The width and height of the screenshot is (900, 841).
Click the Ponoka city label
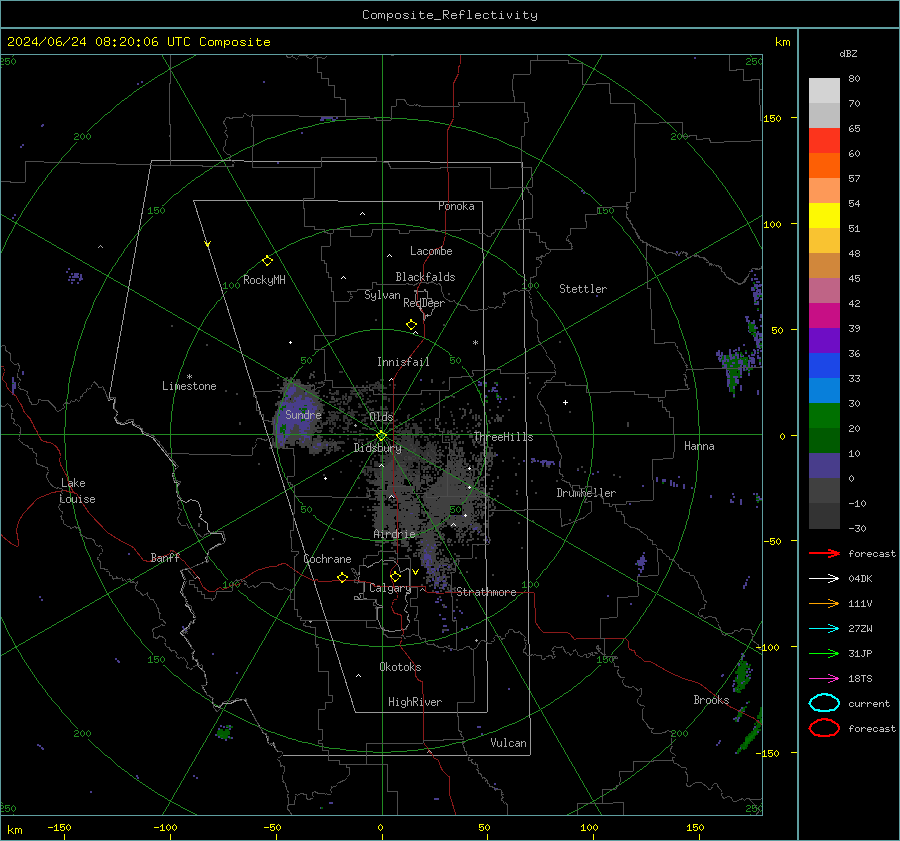click(456, 206)
